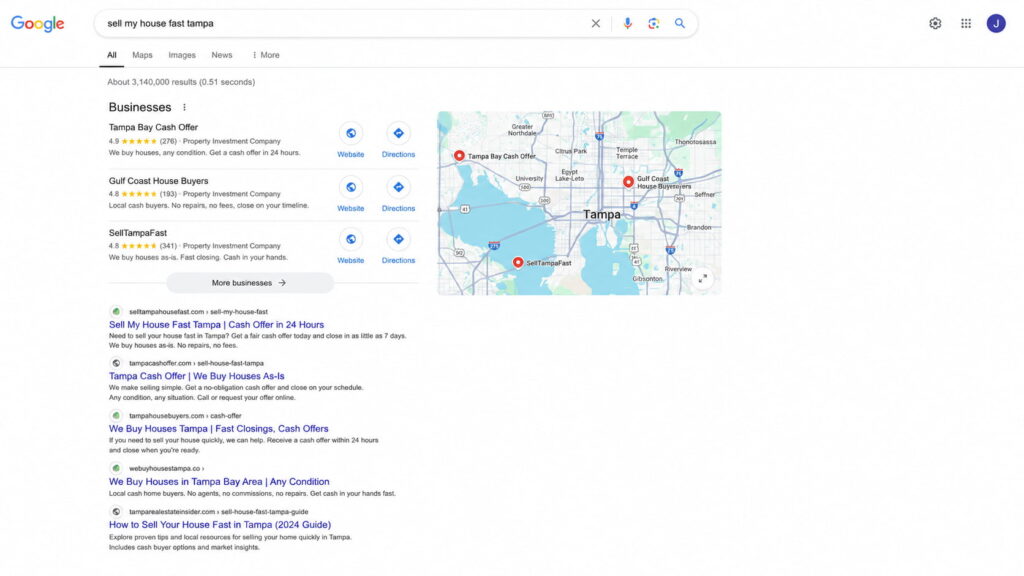Screen dimensions: 1024x576
Task: Click More businesses button
Action: click(x=249, y=283)
